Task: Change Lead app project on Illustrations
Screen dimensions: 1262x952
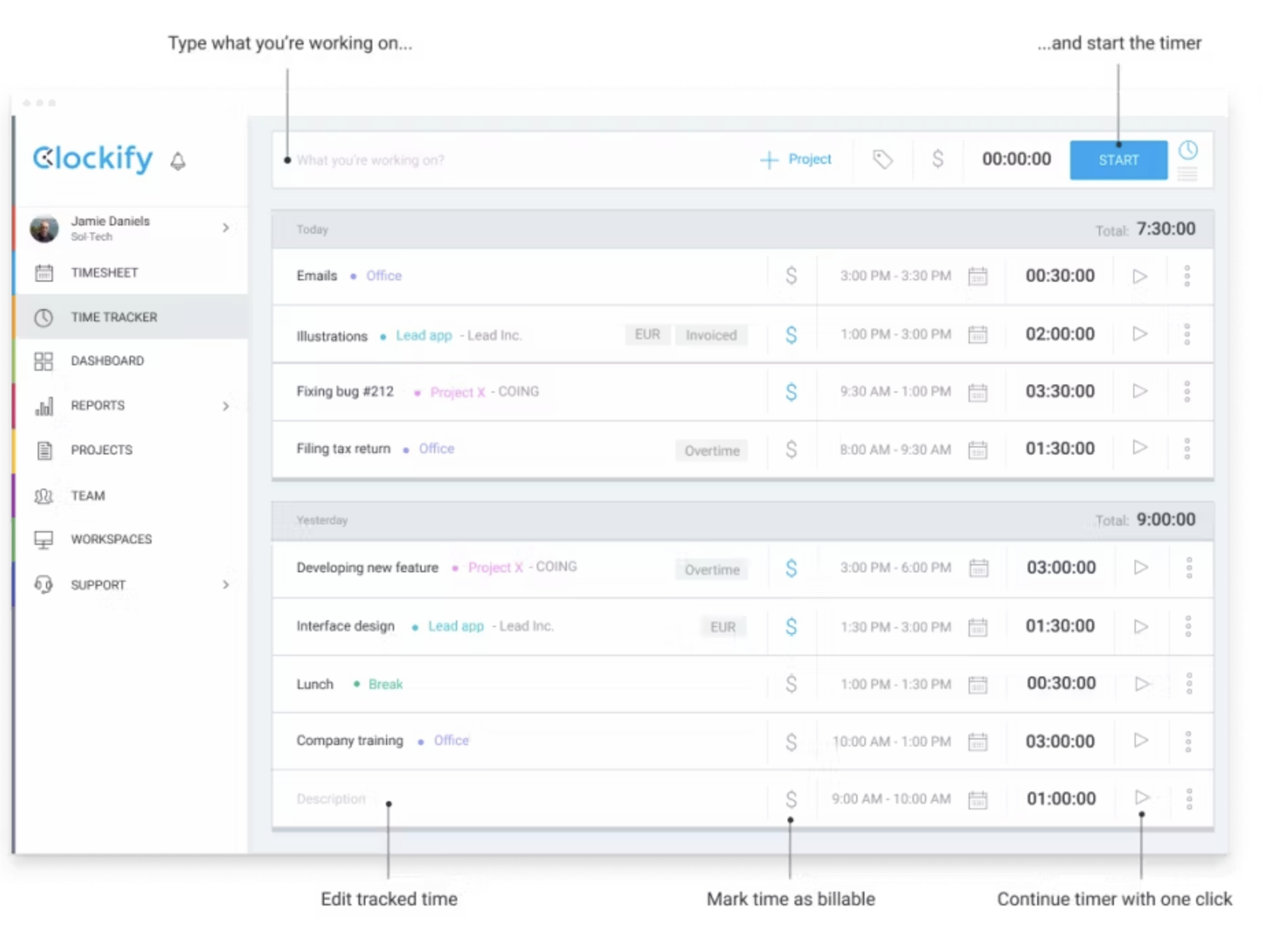Action: click(424, 335)
